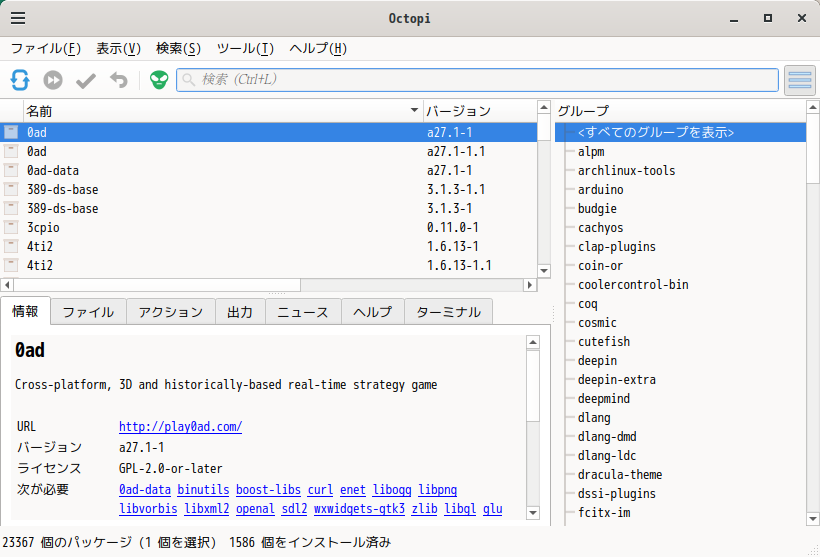Click the boost-libs dependency link
Viewport: 820px width, 557px height.
[267, 490]
